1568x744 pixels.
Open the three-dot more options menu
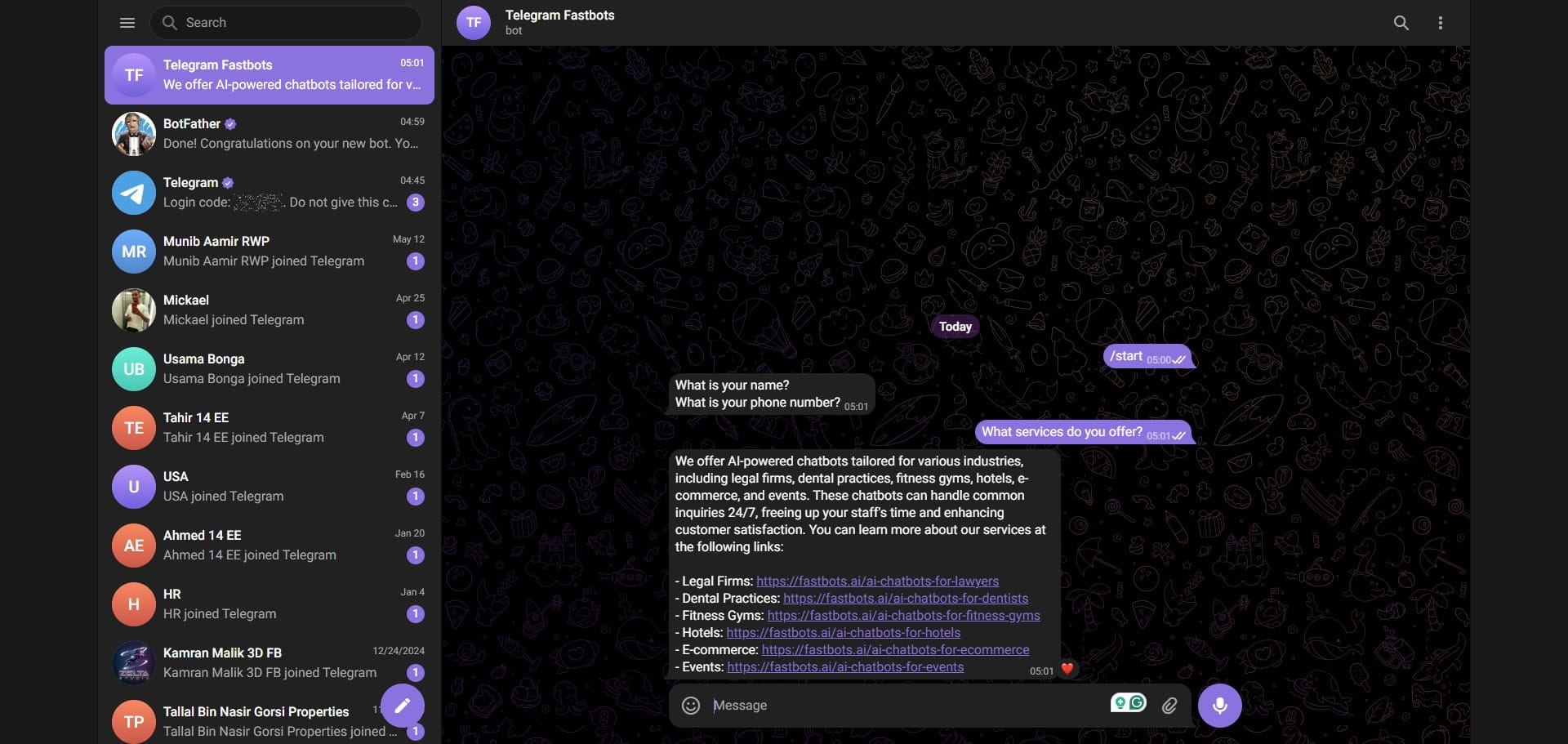[x=1440, y=23]
